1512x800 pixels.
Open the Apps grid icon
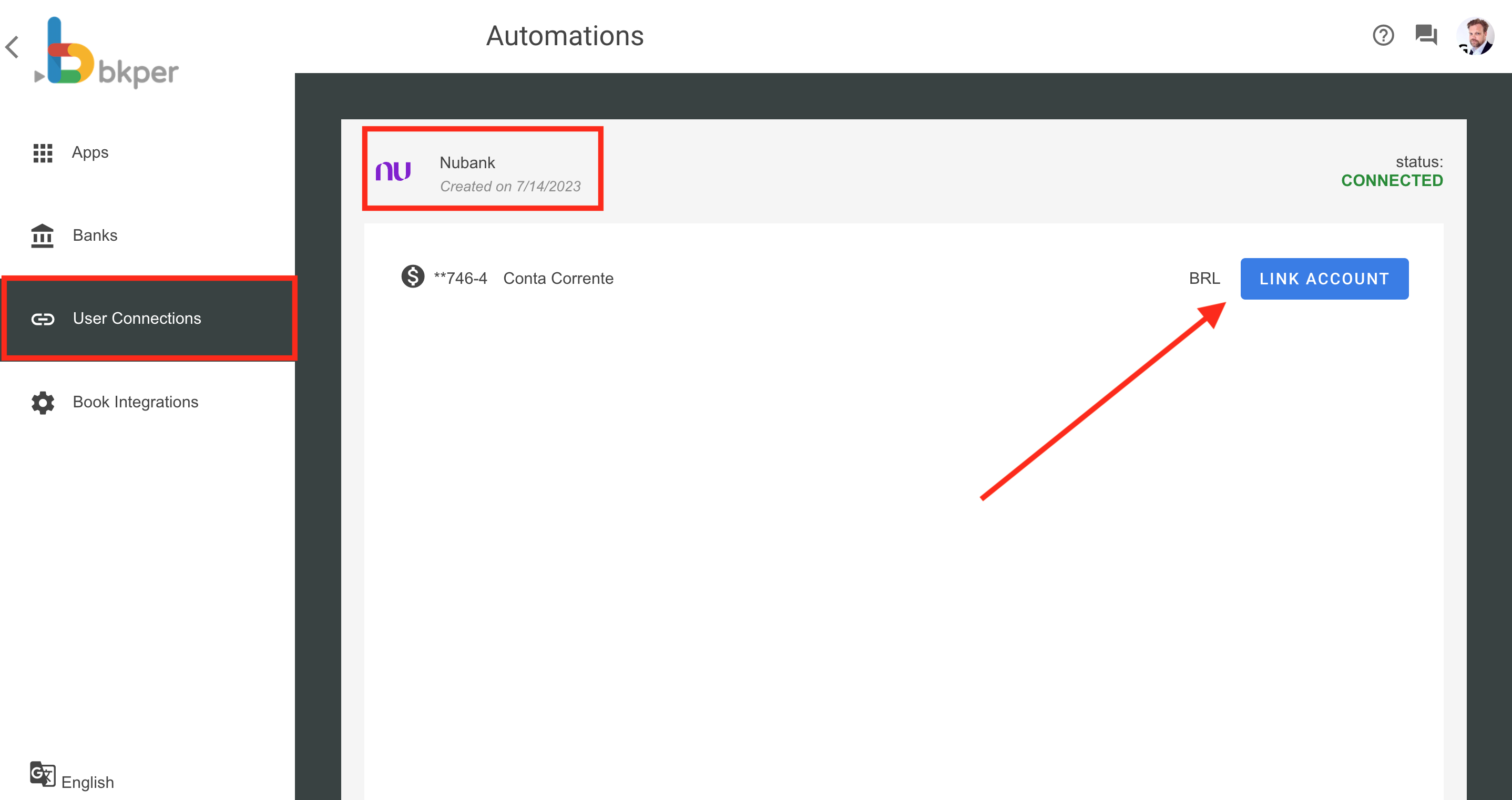pos(42,152)
